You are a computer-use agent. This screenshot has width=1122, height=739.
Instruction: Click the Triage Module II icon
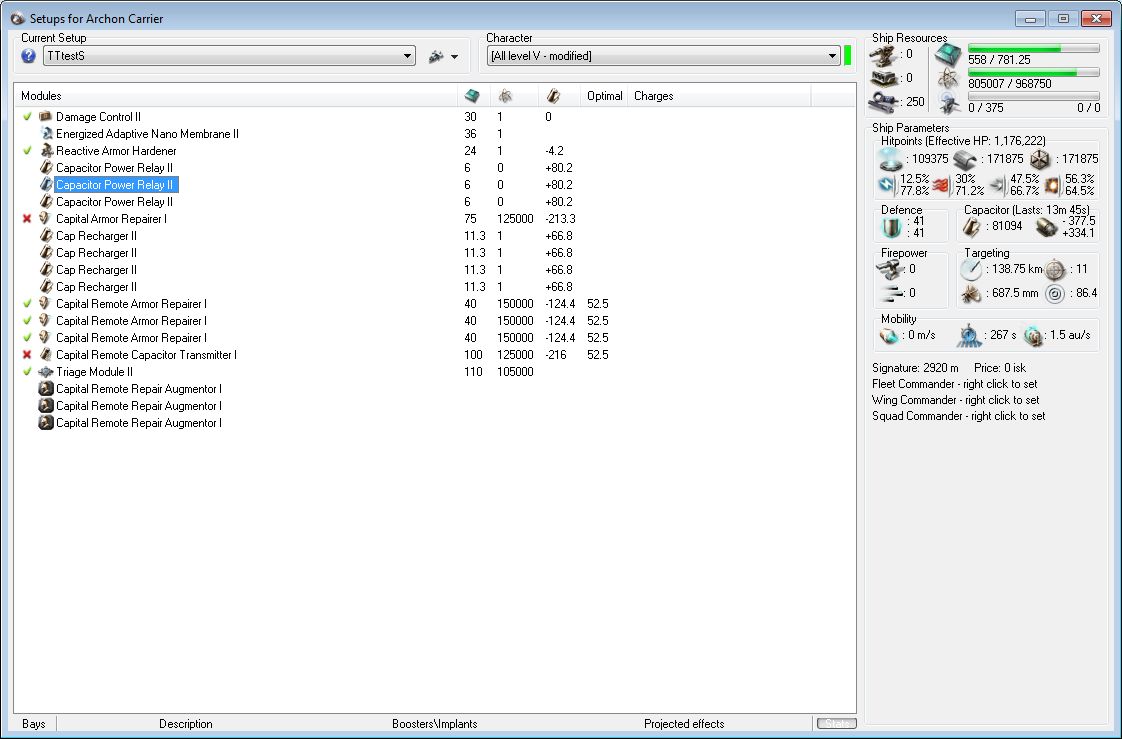coord(46,372)
